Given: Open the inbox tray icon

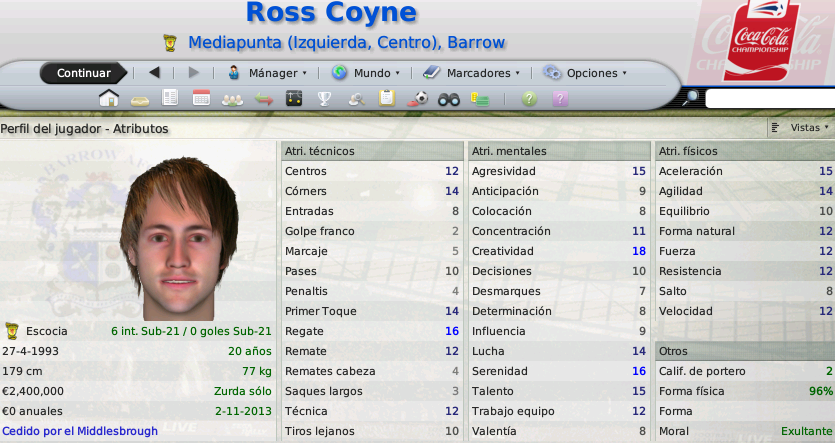Looking at the screenshot, I should click(x=140, y=100).
